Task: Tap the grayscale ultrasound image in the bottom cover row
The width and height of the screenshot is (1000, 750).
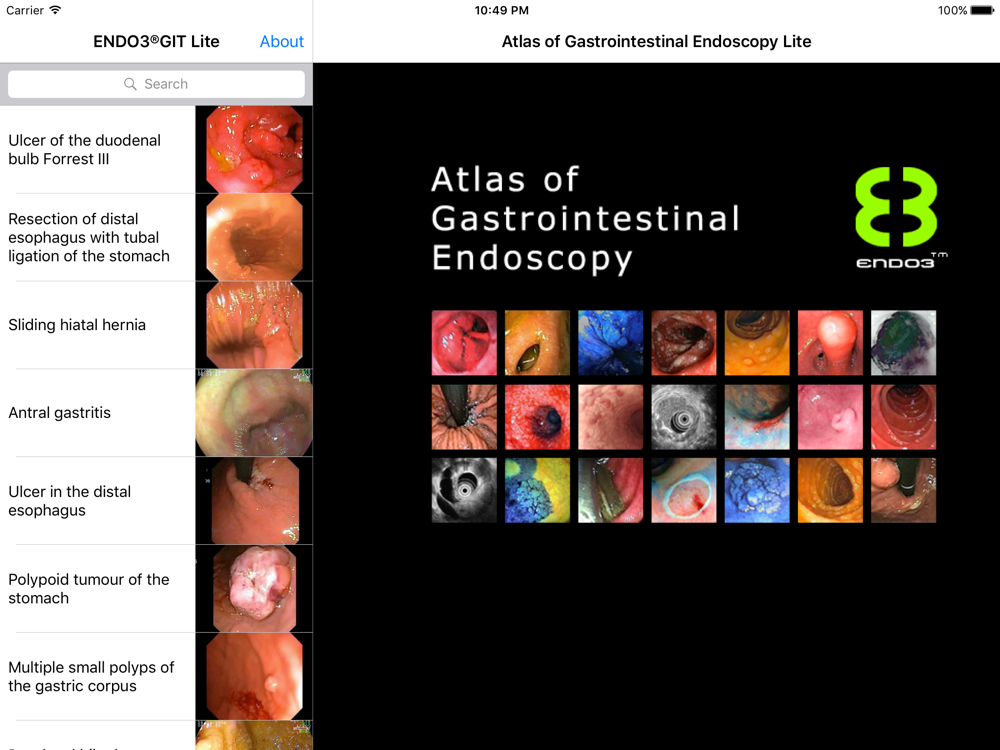Action: 464,490
